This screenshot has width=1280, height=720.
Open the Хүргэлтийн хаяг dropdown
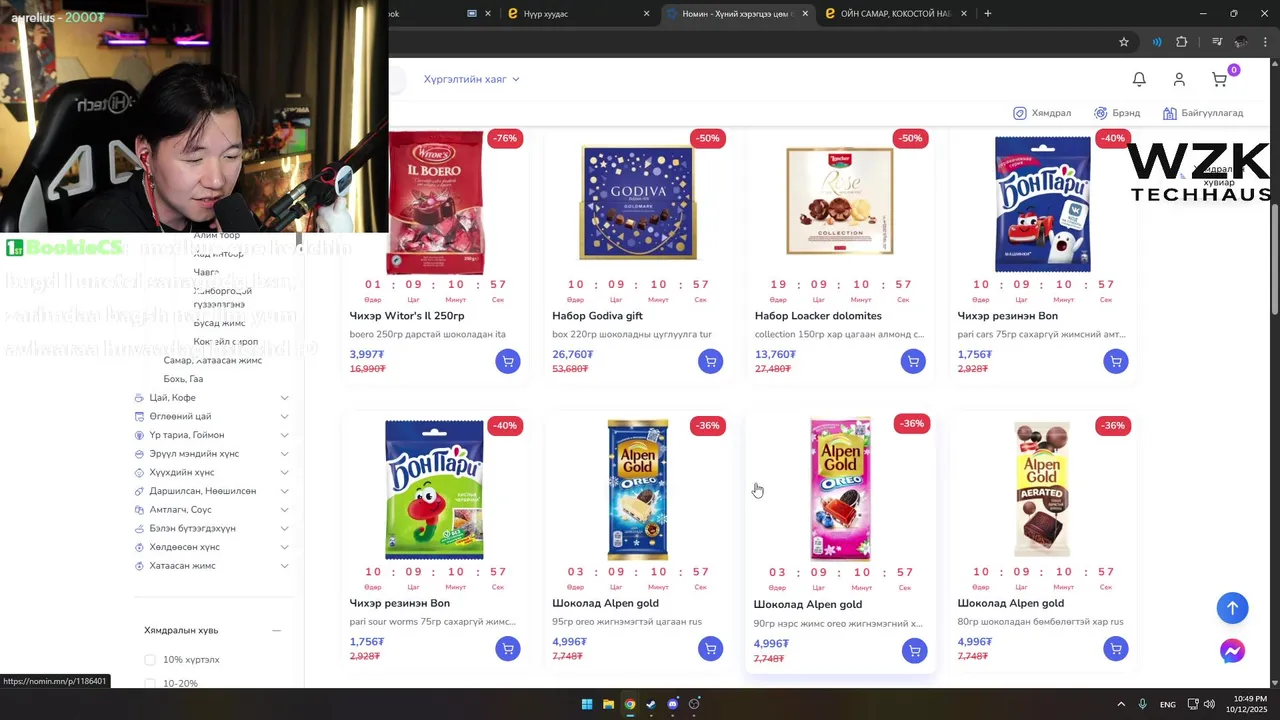471,79
